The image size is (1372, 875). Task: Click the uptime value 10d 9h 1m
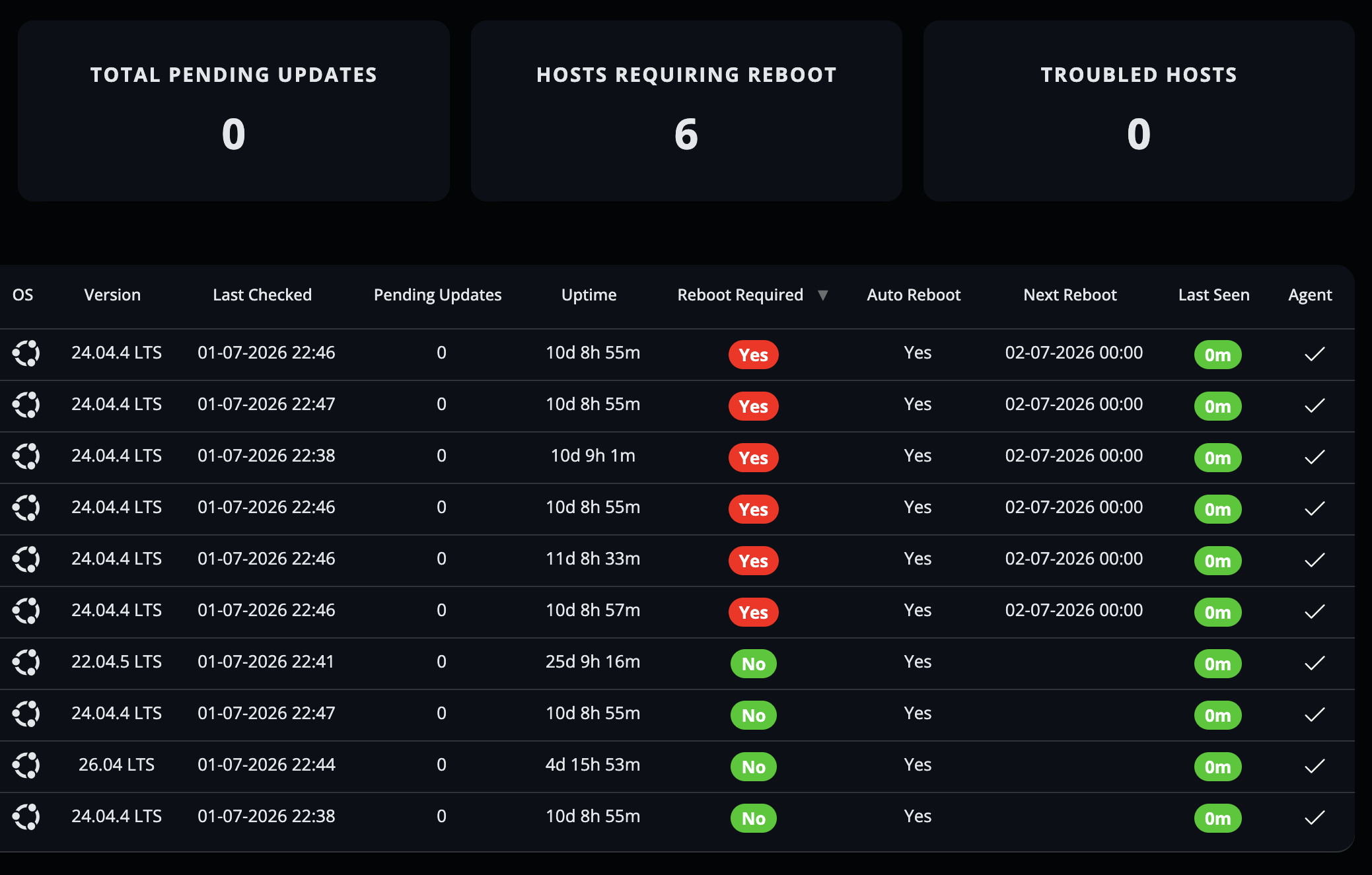click(593, 456)
